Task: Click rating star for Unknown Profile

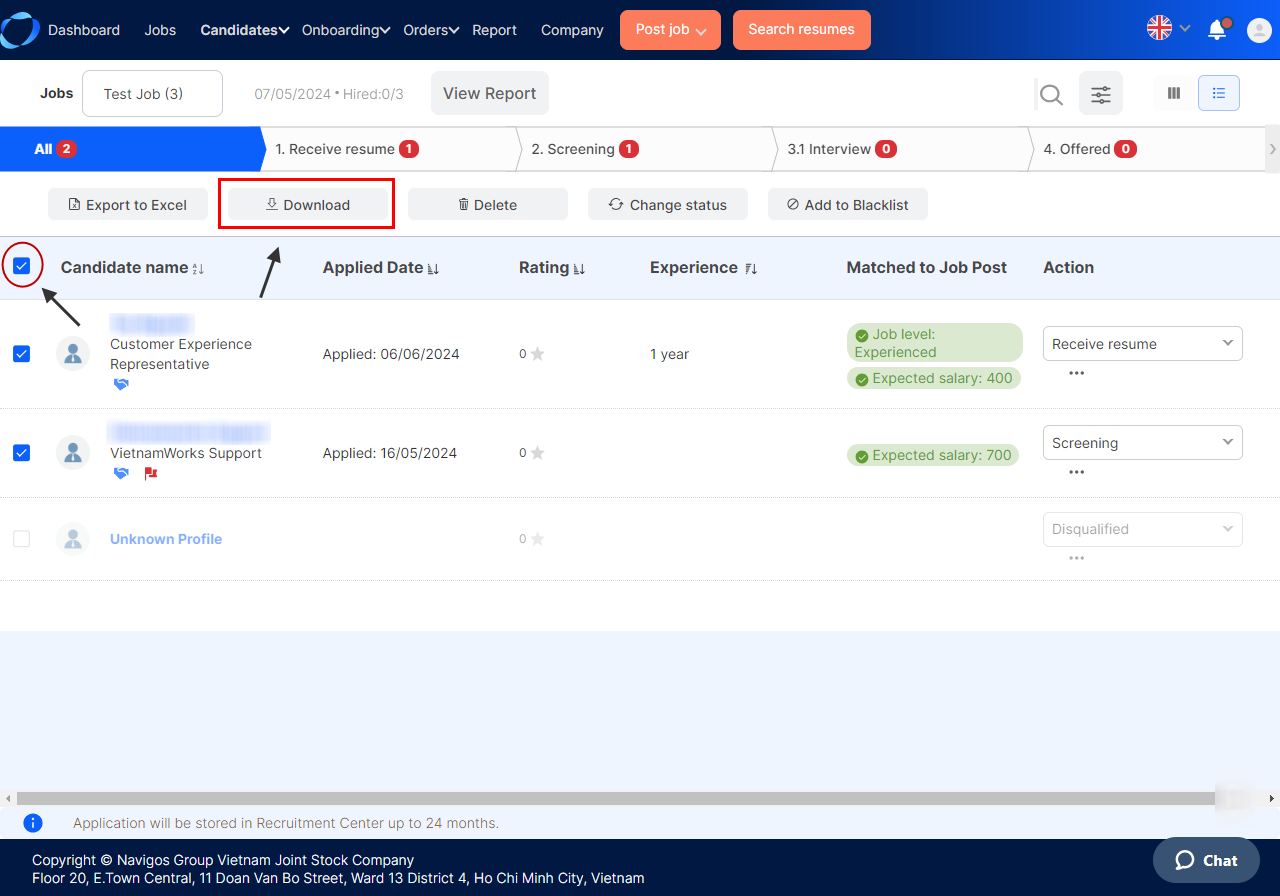Action: (x=537, y=539)
